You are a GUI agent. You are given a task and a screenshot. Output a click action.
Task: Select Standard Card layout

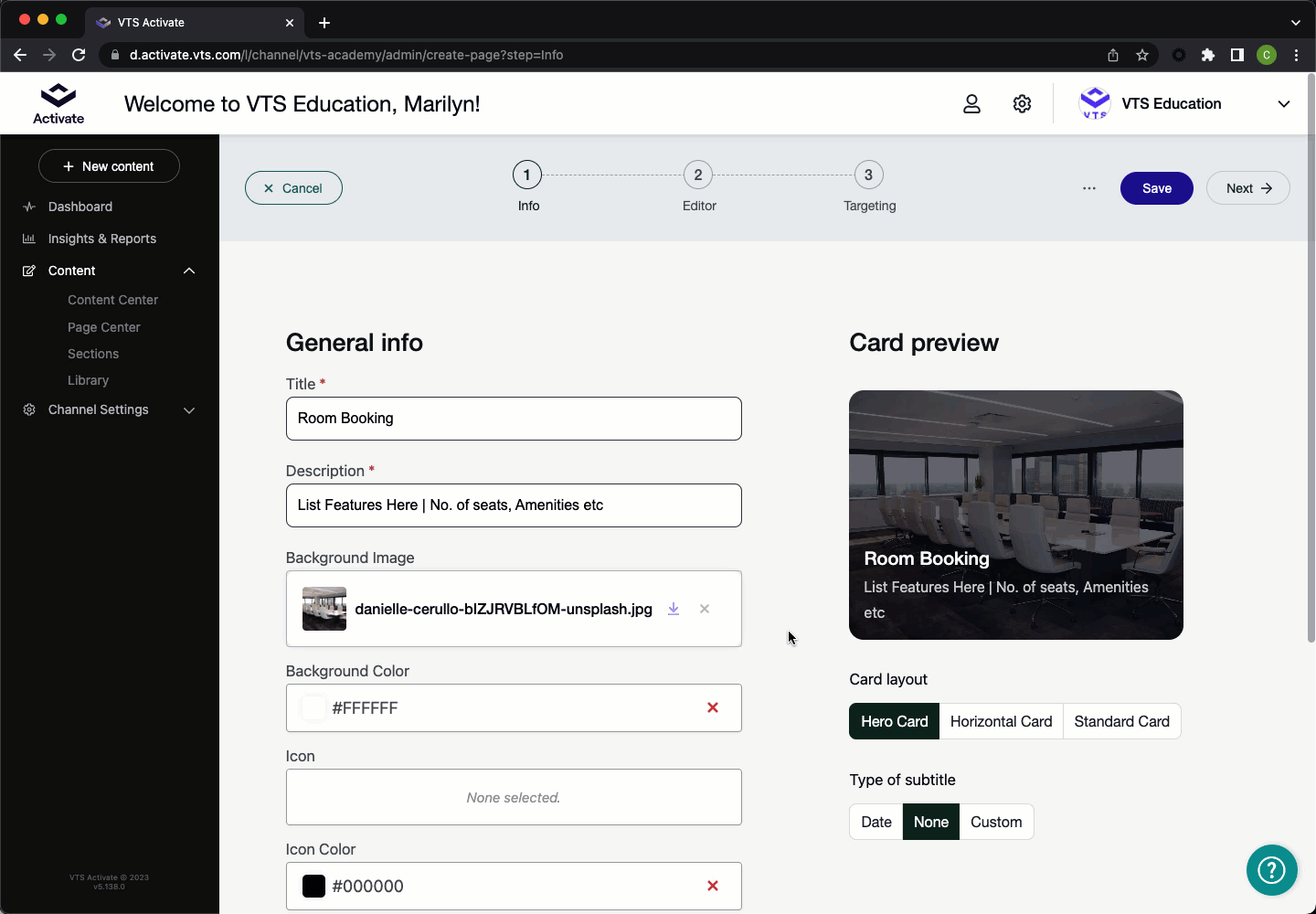tap(1121, 721)
